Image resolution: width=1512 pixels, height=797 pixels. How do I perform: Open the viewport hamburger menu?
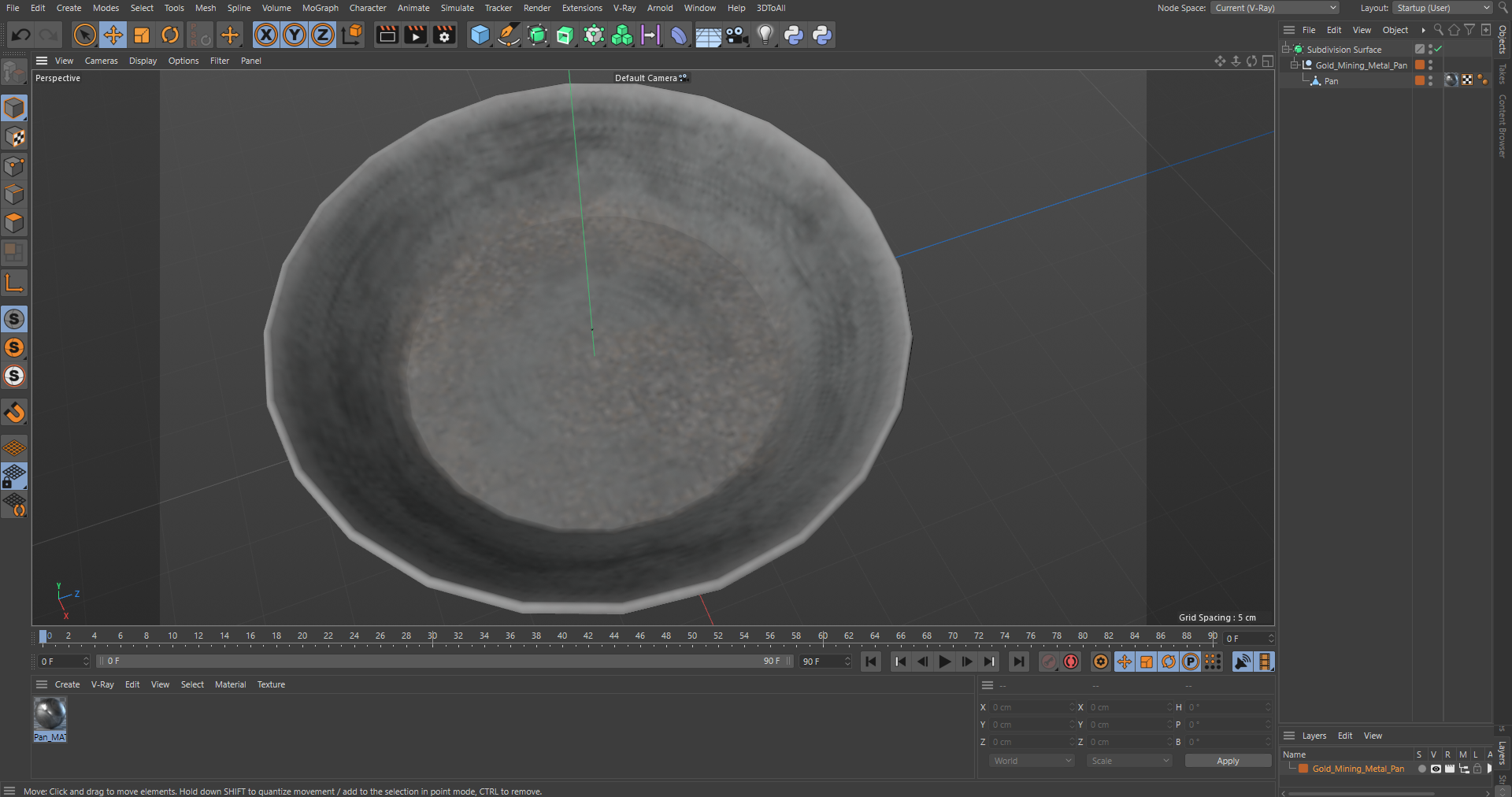click(42, 61)
